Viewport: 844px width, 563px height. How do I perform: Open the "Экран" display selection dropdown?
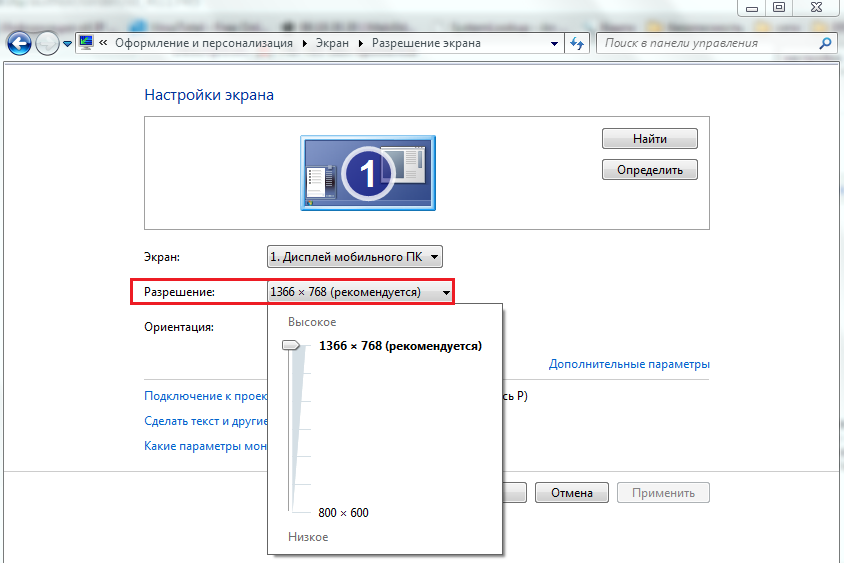coord(355,257)
